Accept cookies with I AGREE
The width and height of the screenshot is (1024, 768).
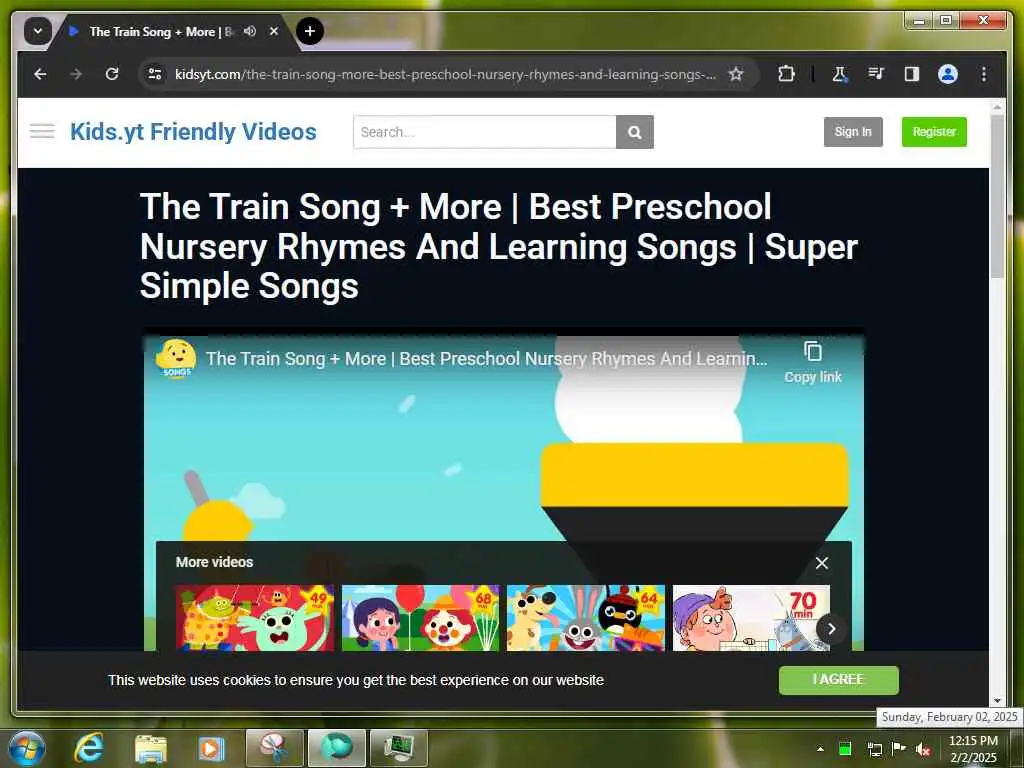[x=839, y=680]
